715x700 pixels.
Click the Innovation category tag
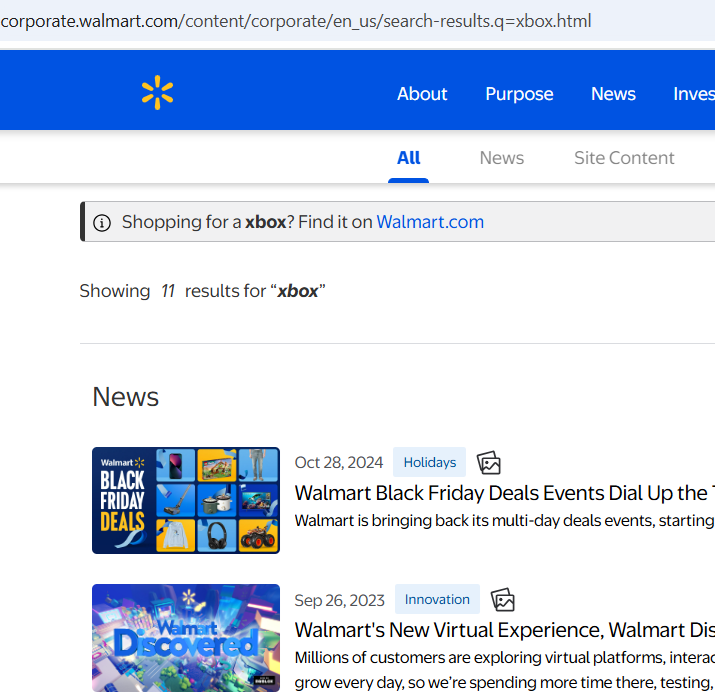[437, 599]
